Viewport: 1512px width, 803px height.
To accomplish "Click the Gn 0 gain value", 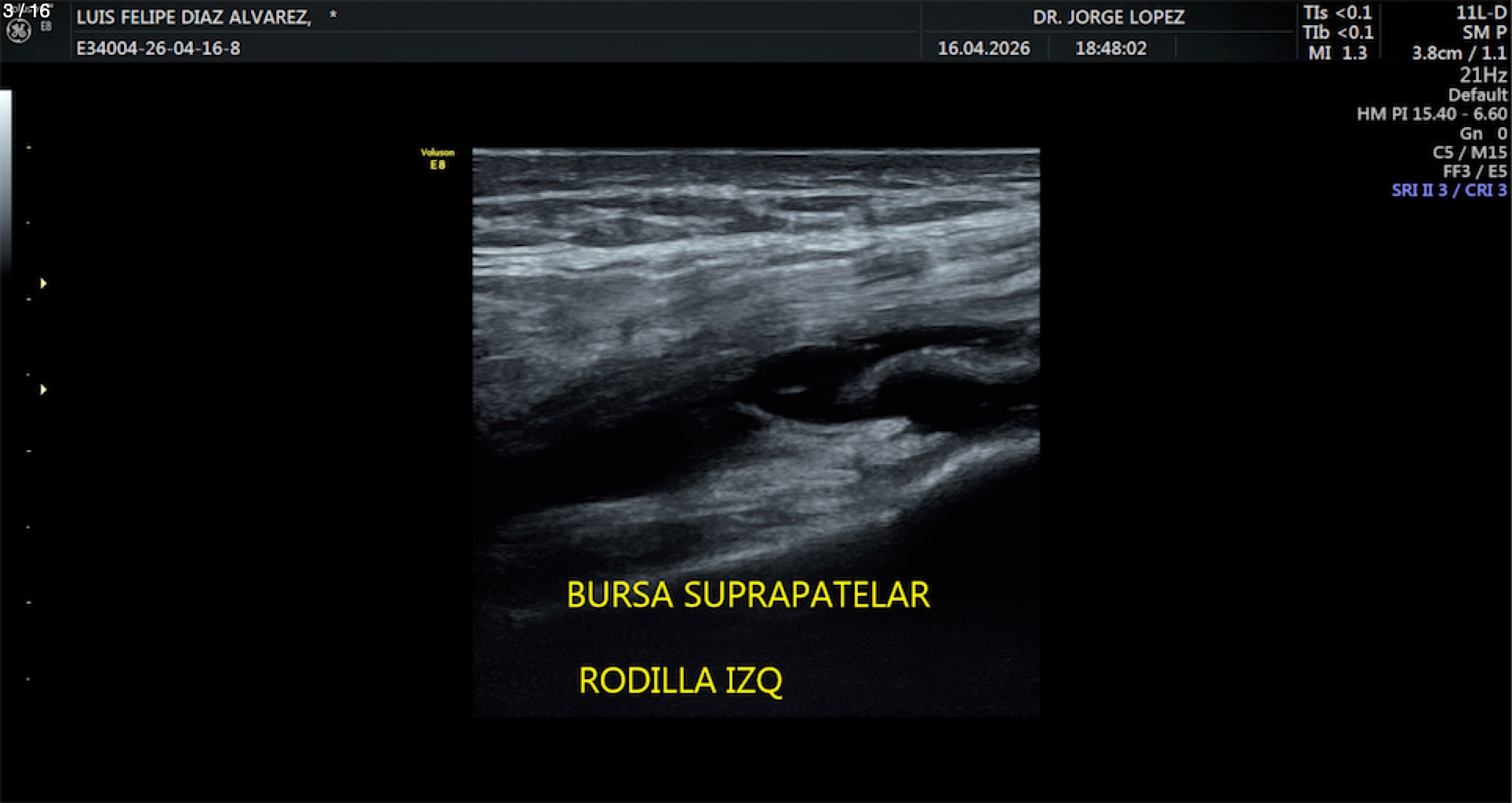I will (1482, 133).
